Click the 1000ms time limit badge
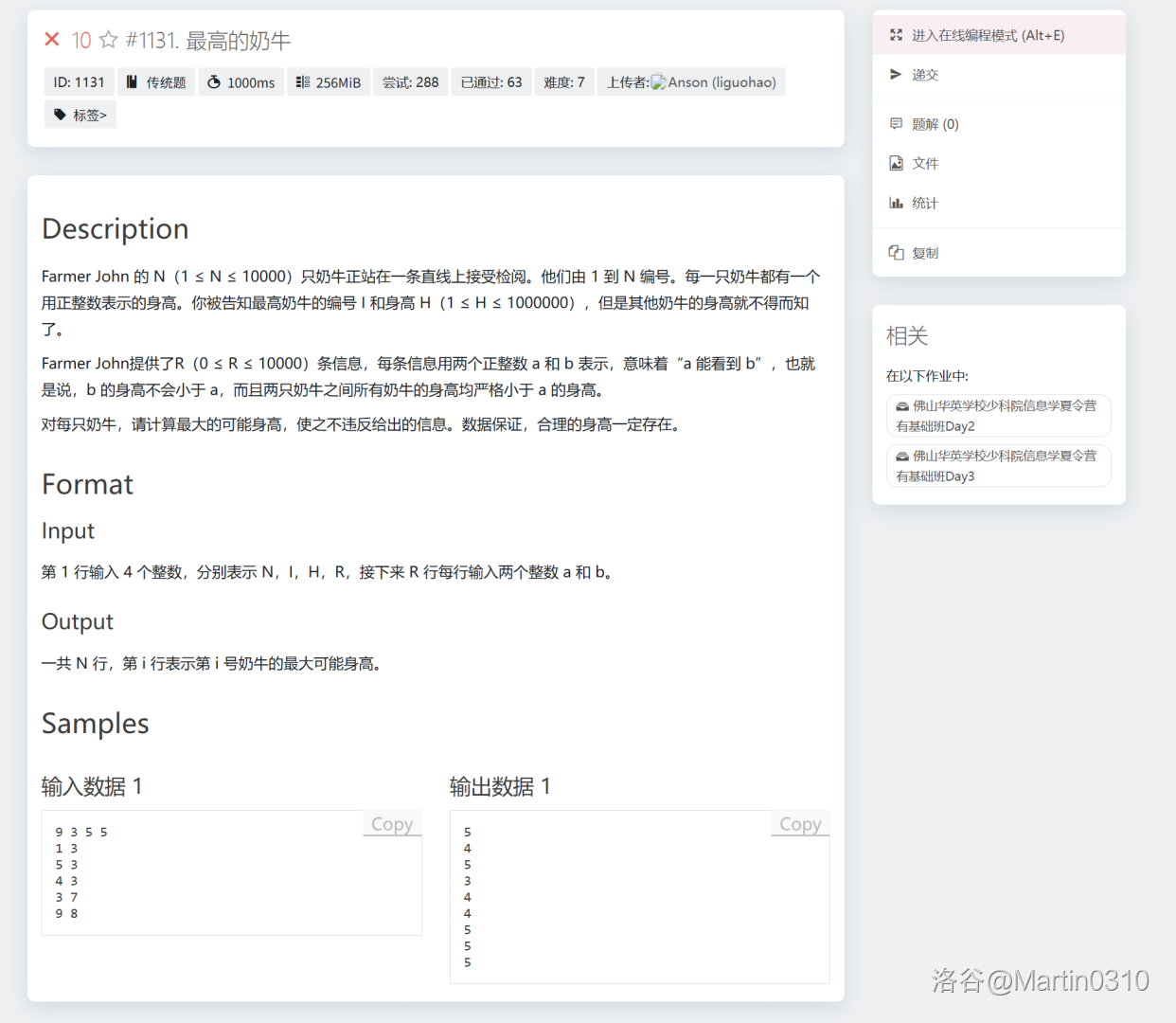 point(241,82)
